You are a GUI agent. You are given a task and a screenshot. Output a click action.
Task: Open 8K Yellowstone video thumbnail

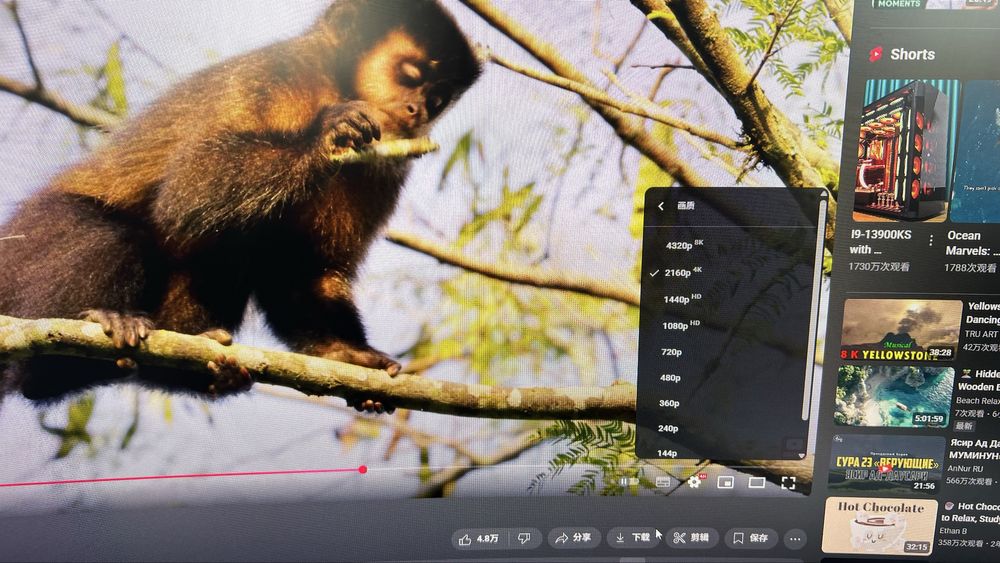tap(901, 330)
